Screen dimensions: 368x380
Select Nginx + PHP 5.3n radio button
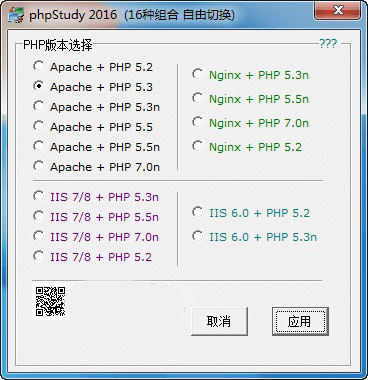[x=197, y=74]
